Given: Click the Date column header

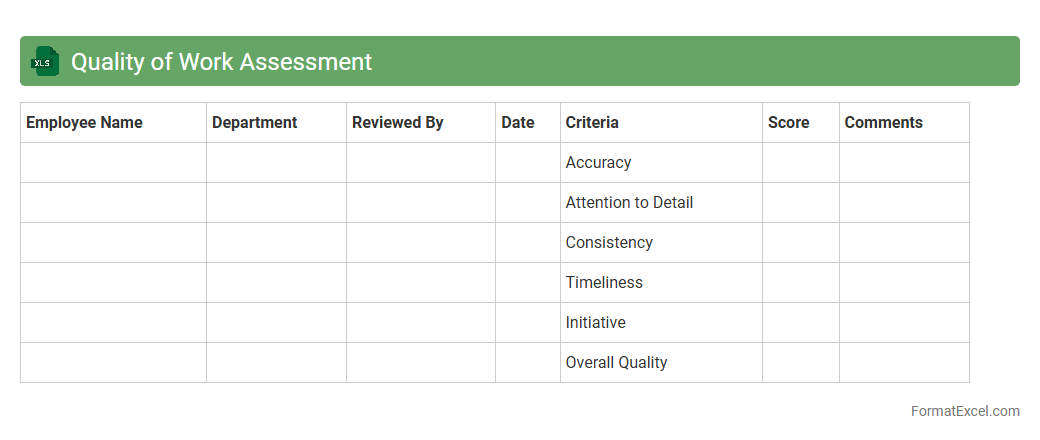Looking at the screenshot, I should [x=518, y=123].
